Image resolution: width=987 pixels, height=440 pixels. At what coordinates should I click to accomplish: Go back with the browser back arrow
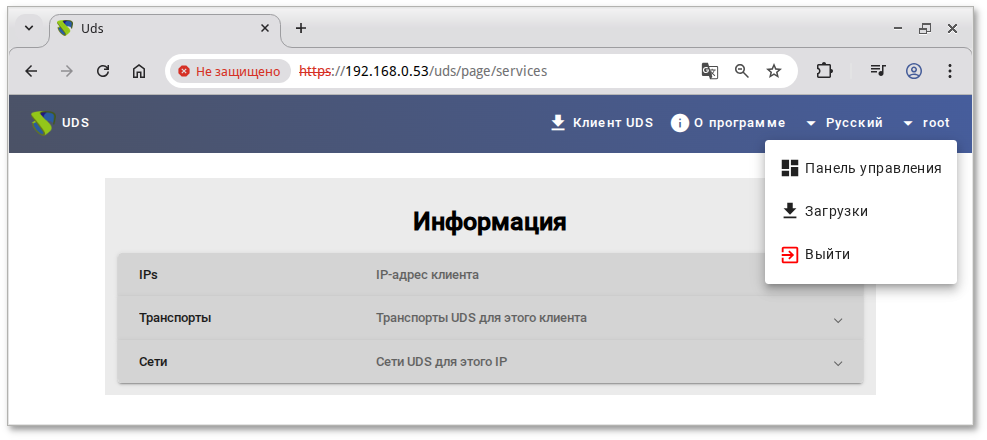[x=31, y=71]
